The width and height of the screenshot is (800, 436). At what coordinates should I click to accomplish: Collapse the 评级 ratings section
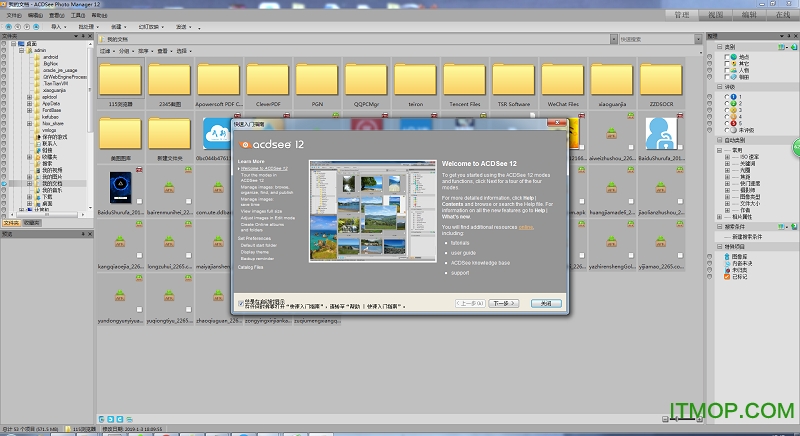click(719, 87)
